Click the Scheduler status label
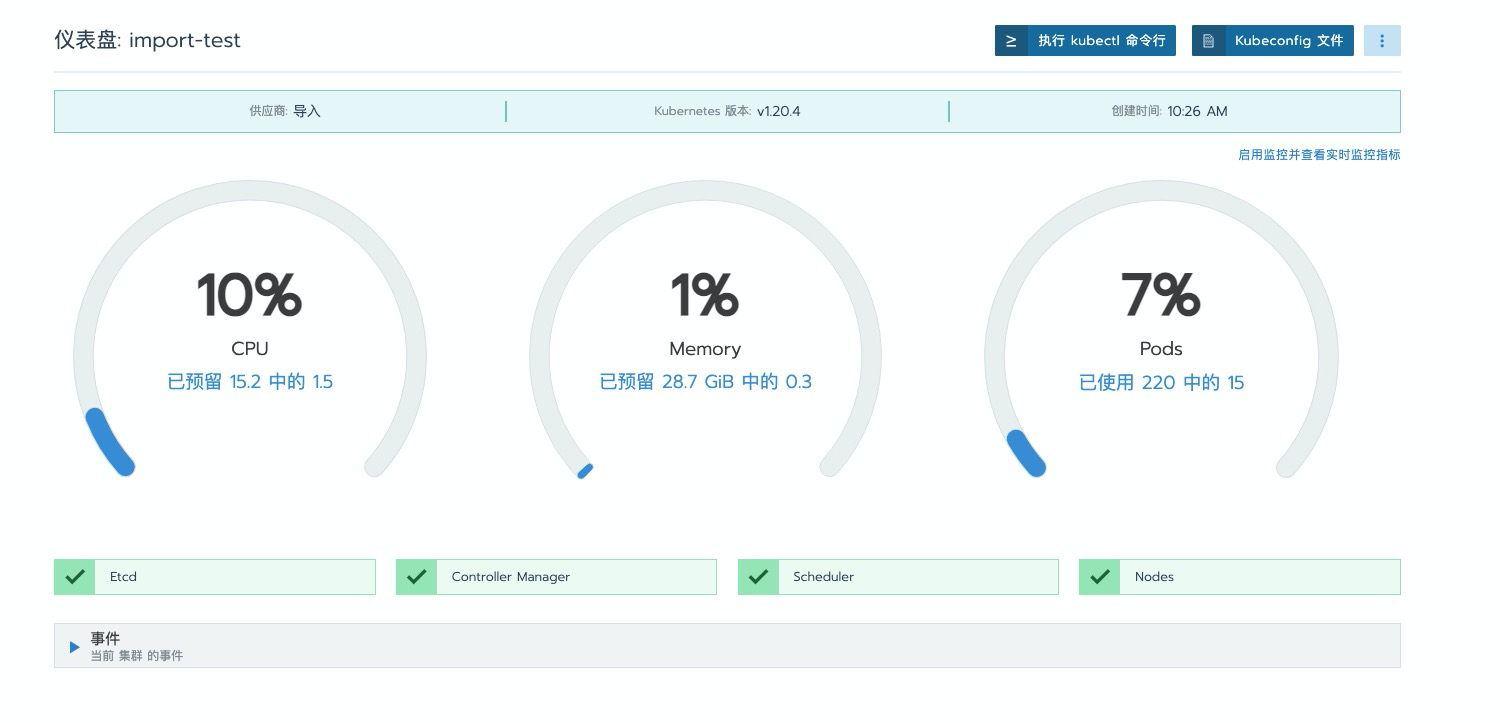 pos(824,577)
